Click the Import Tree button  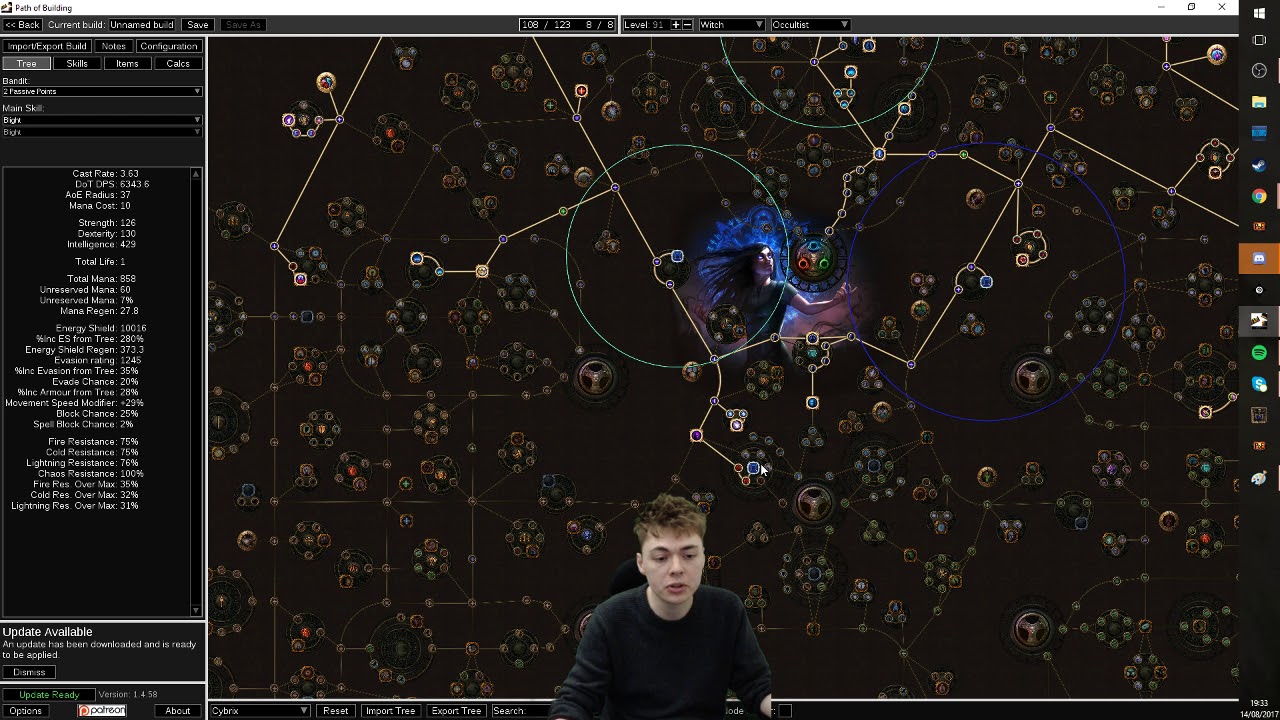point(390,711)
